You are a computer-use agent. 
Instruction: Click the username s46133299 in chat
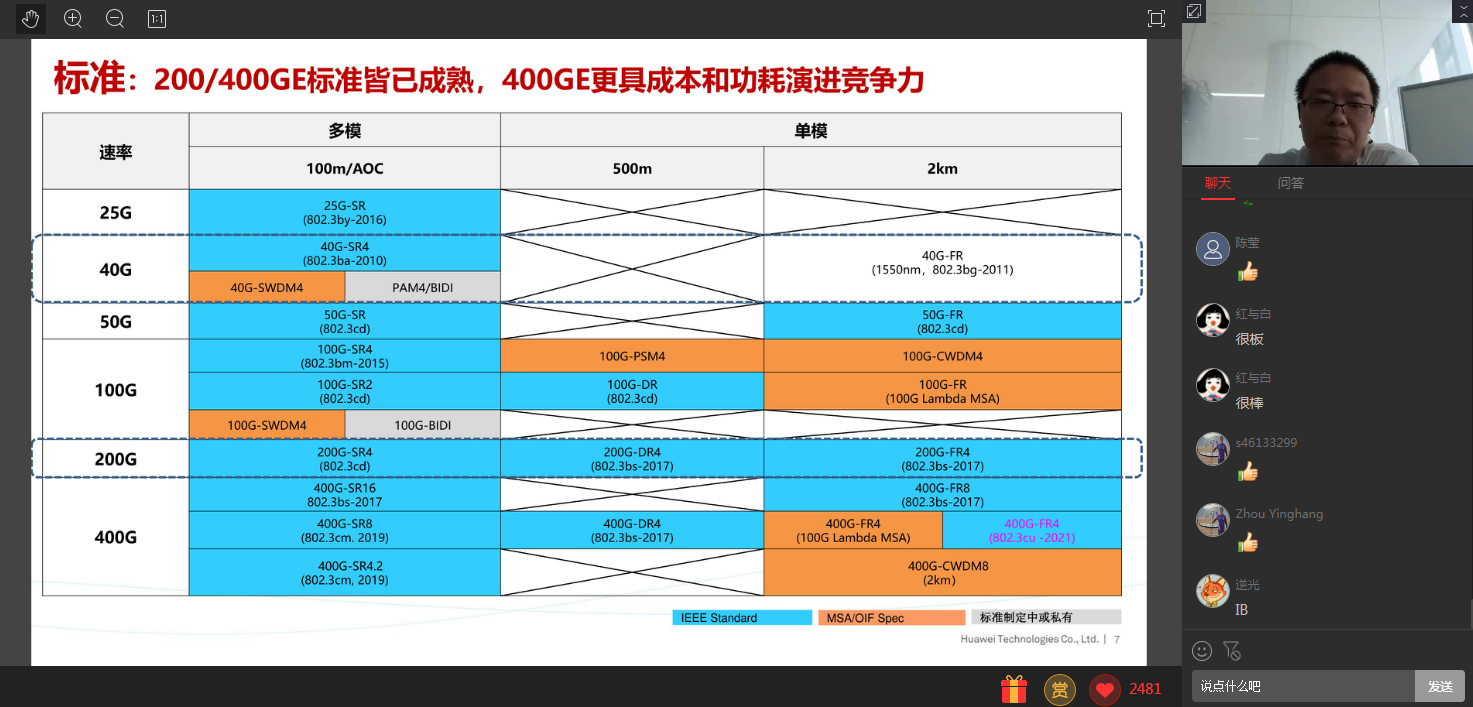click(1266, 442)
